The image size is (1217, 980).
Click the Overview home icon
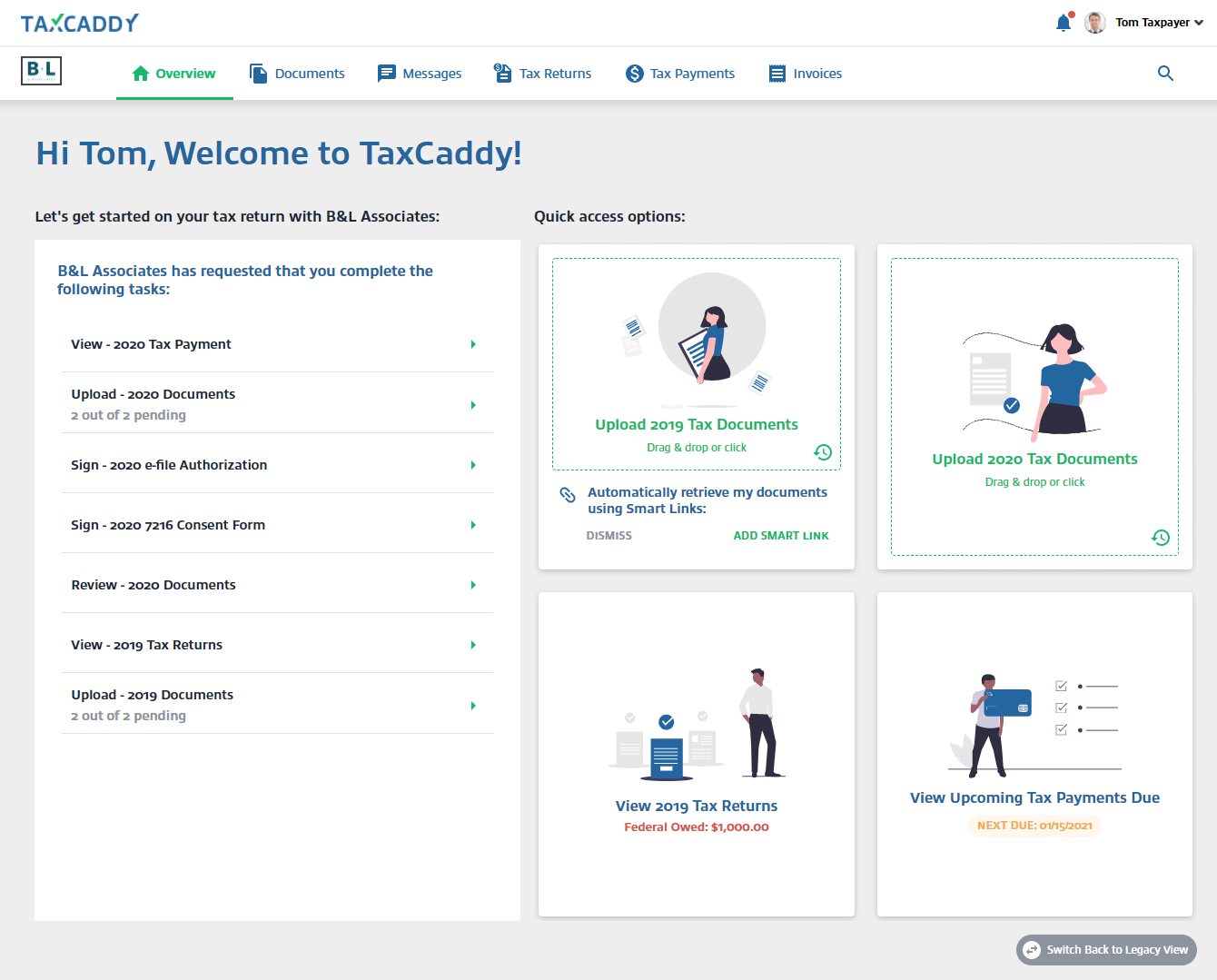[141, 74]
